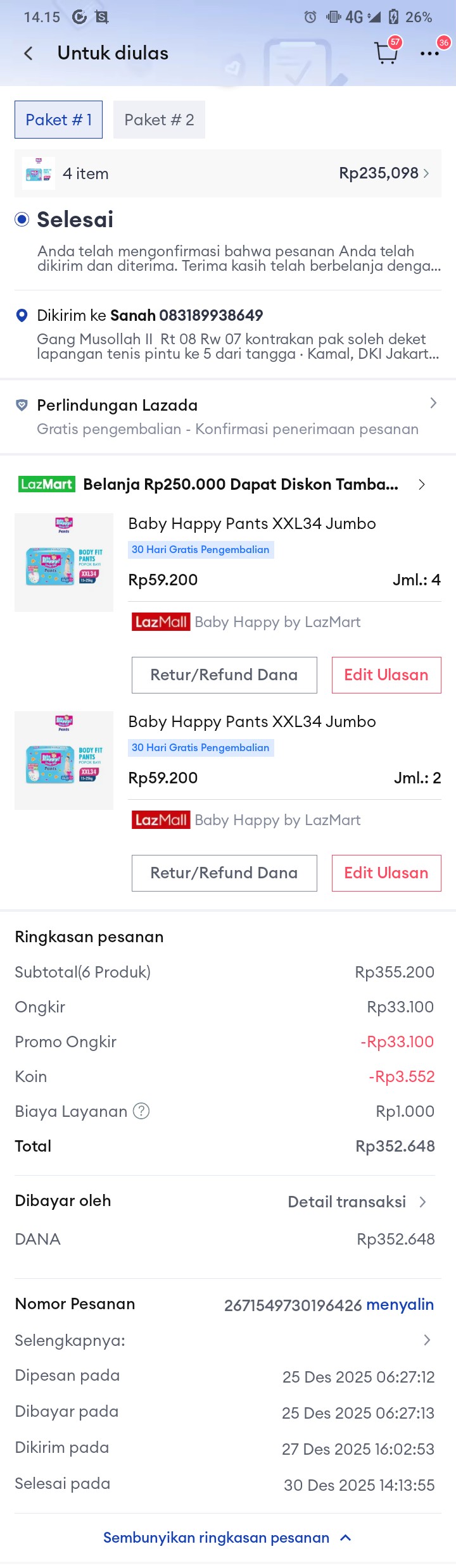Tap the LazMart badge icon
This screenshot has height=1568, width=456.
point(47,484)
